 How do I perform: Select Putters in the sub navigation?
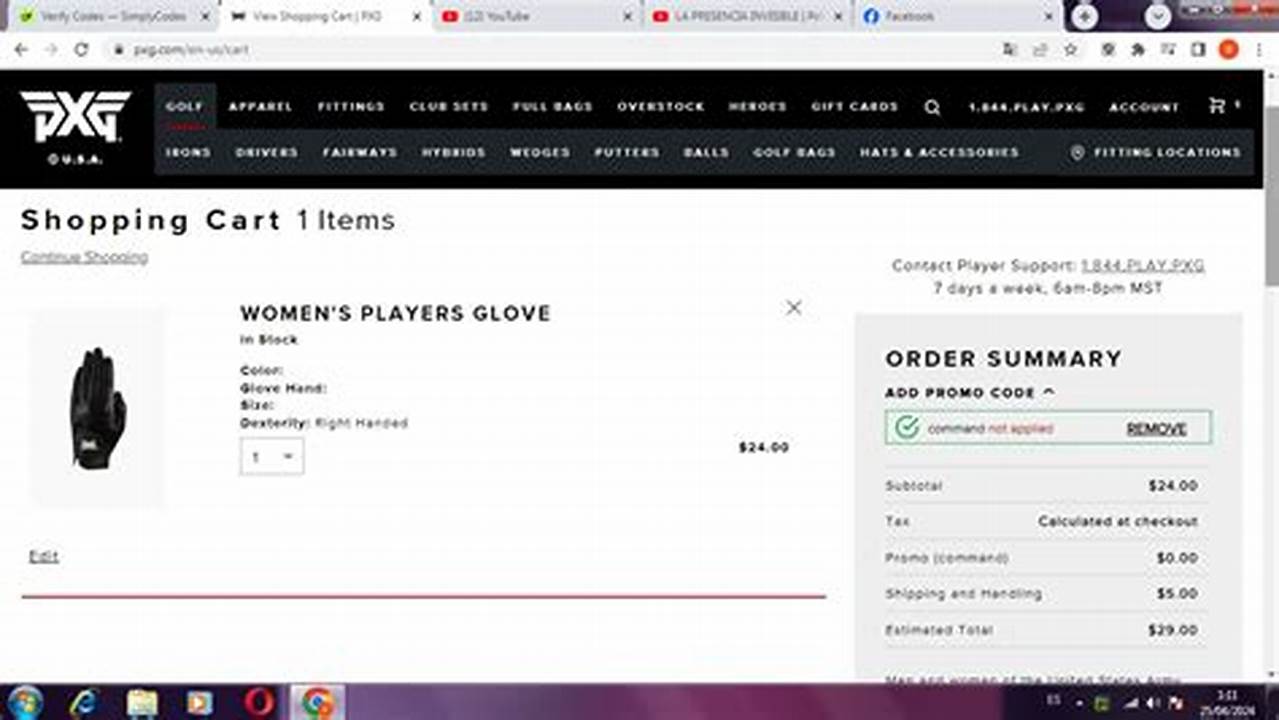tap(627, 152)
